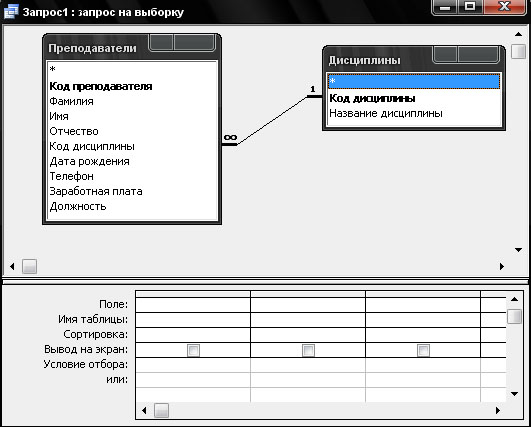
Task: Click Поле cell of second grid column
Action: tap(308, 305)
